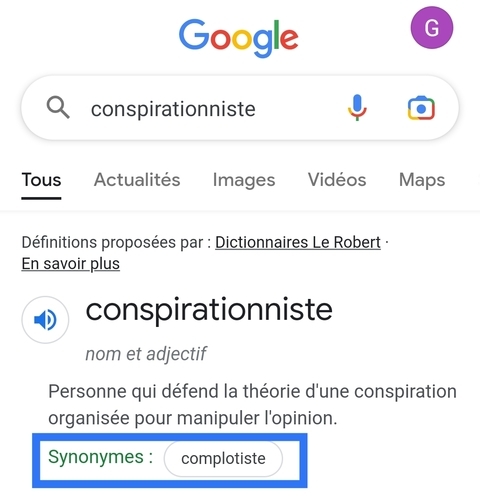
Task: Click the En savoir plus link
Action: click(x=71, y=264)
